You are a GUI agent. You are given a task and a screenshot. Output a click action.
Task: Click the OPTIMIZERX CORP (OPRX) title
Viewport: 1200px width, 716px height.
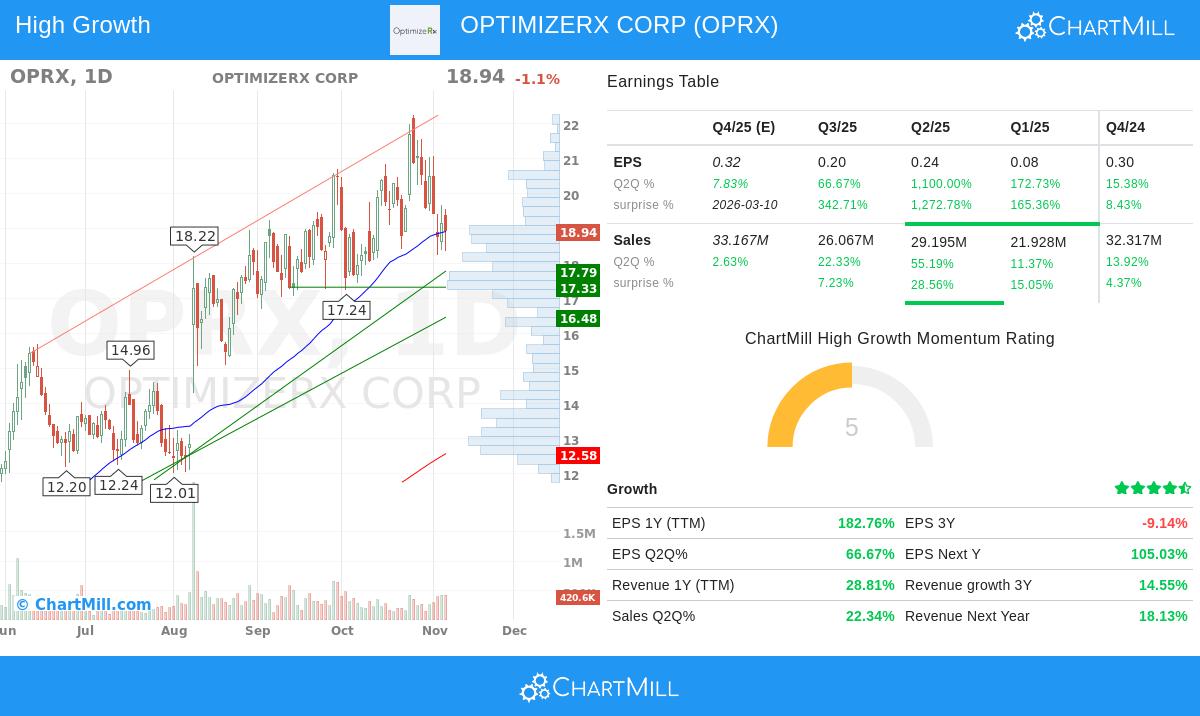(x=619, y=25)
